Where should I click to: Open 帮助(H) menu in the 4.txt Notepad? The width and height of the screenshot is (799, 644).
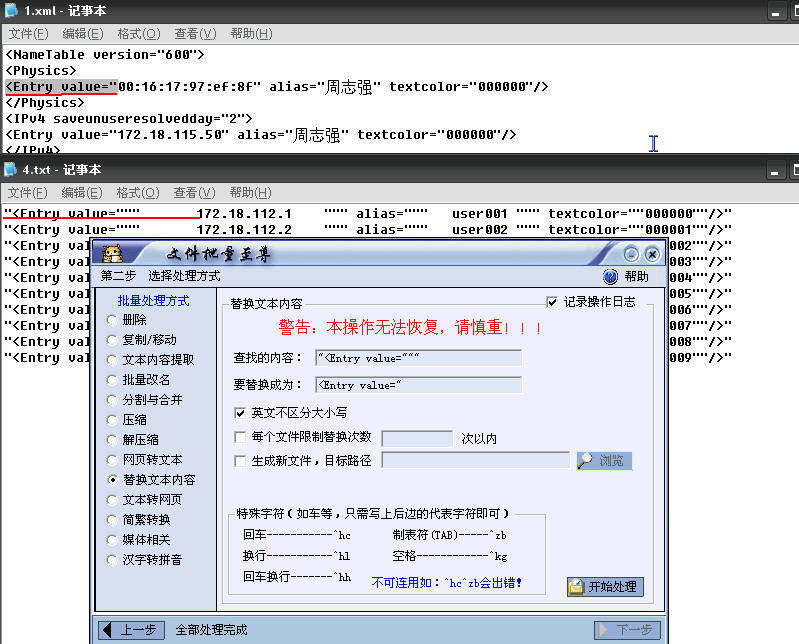pyautogui.click(x=250, y=193)
